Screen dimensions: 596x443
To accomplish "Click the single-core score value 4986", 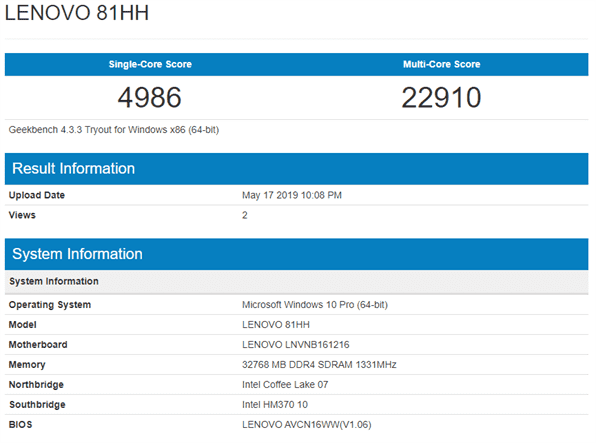I will [149, 97].
